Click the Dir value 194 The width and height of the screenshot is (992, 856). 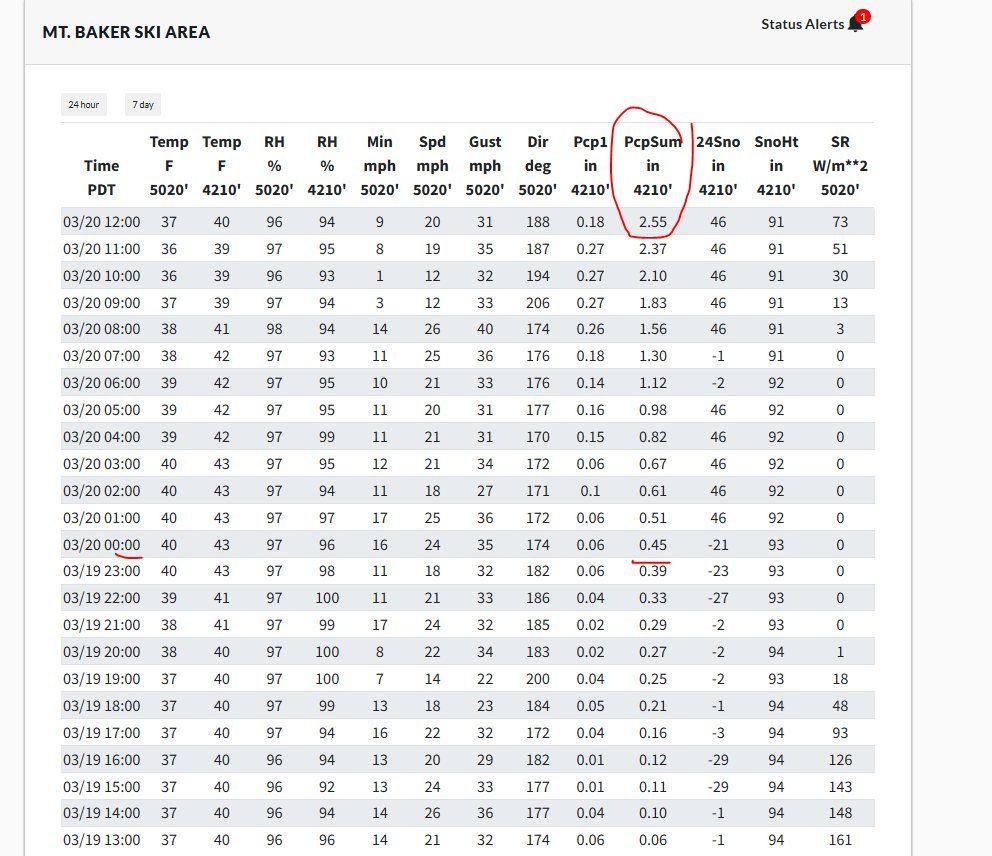click(538, 276)
